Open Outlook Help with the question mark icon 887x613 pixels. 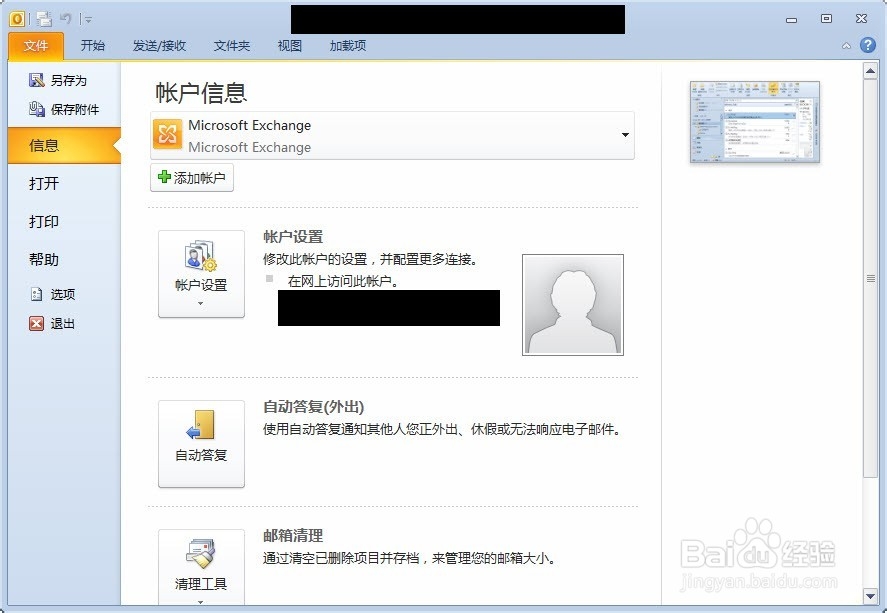(867, 45)
